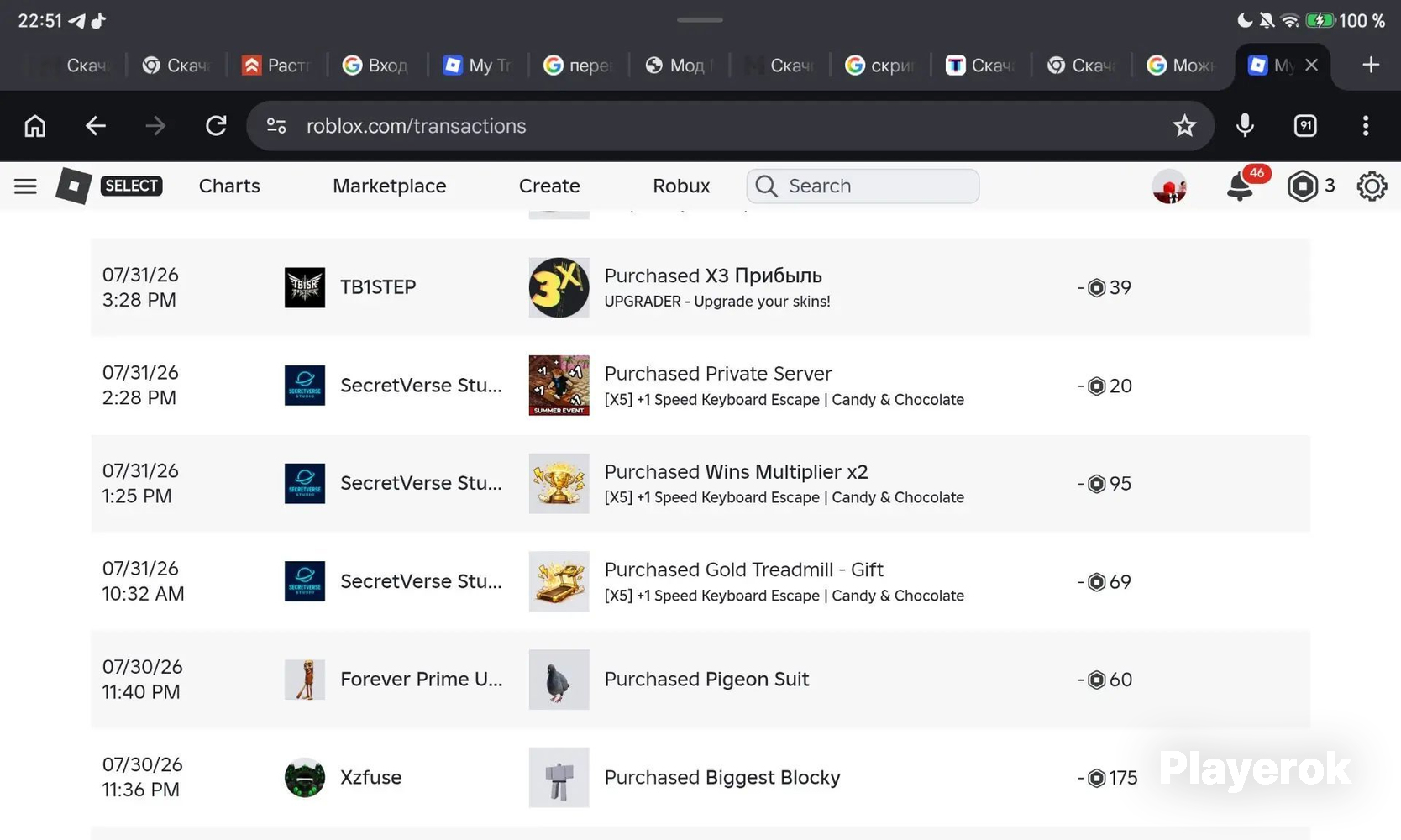Switch to the скрин browser tab
Screen dimensions: 1401x840
coord(879,65)
